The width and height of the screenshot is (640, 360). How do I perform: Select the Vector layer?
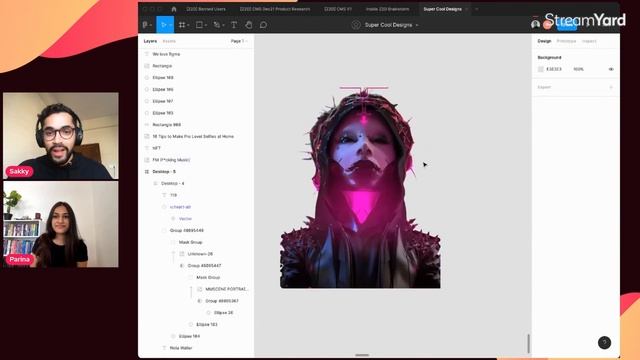click(x=185, y=219)
